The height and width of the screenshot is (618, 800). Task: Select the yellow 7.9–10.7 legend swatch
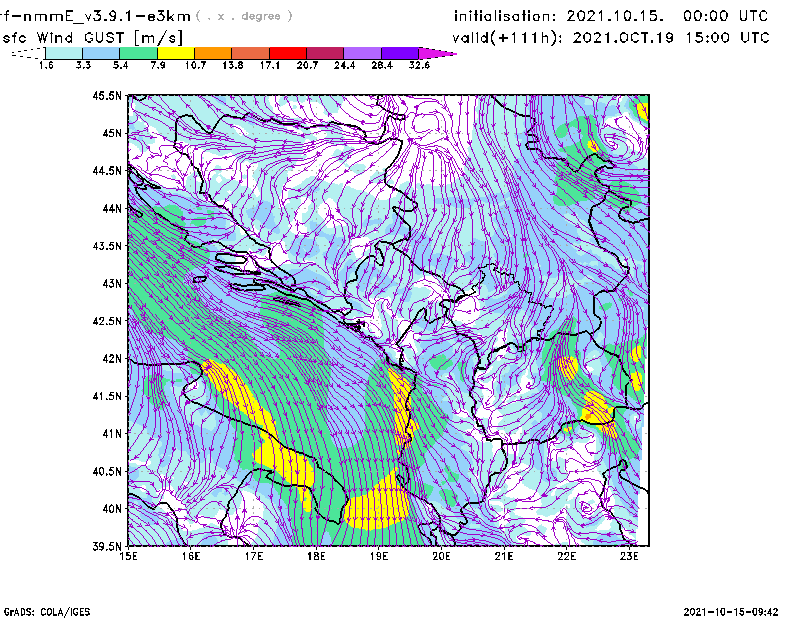[x=176, y=53]
